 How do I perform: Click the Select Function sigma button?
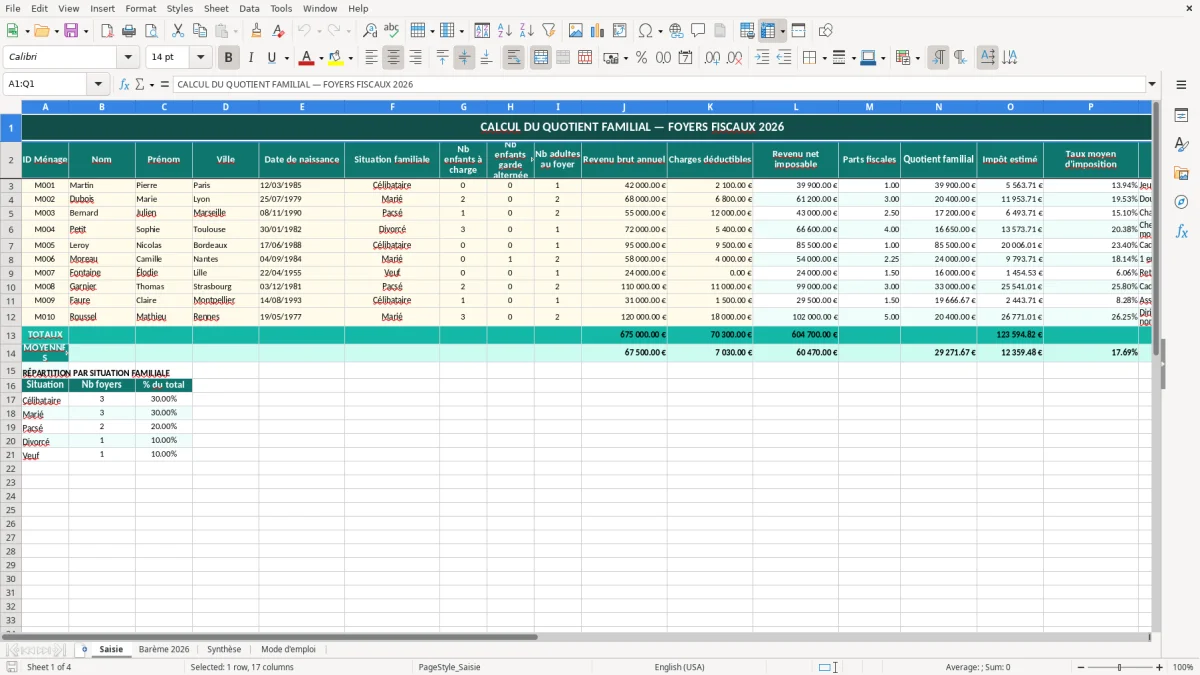pyautogui.click(x=139, y=84)
